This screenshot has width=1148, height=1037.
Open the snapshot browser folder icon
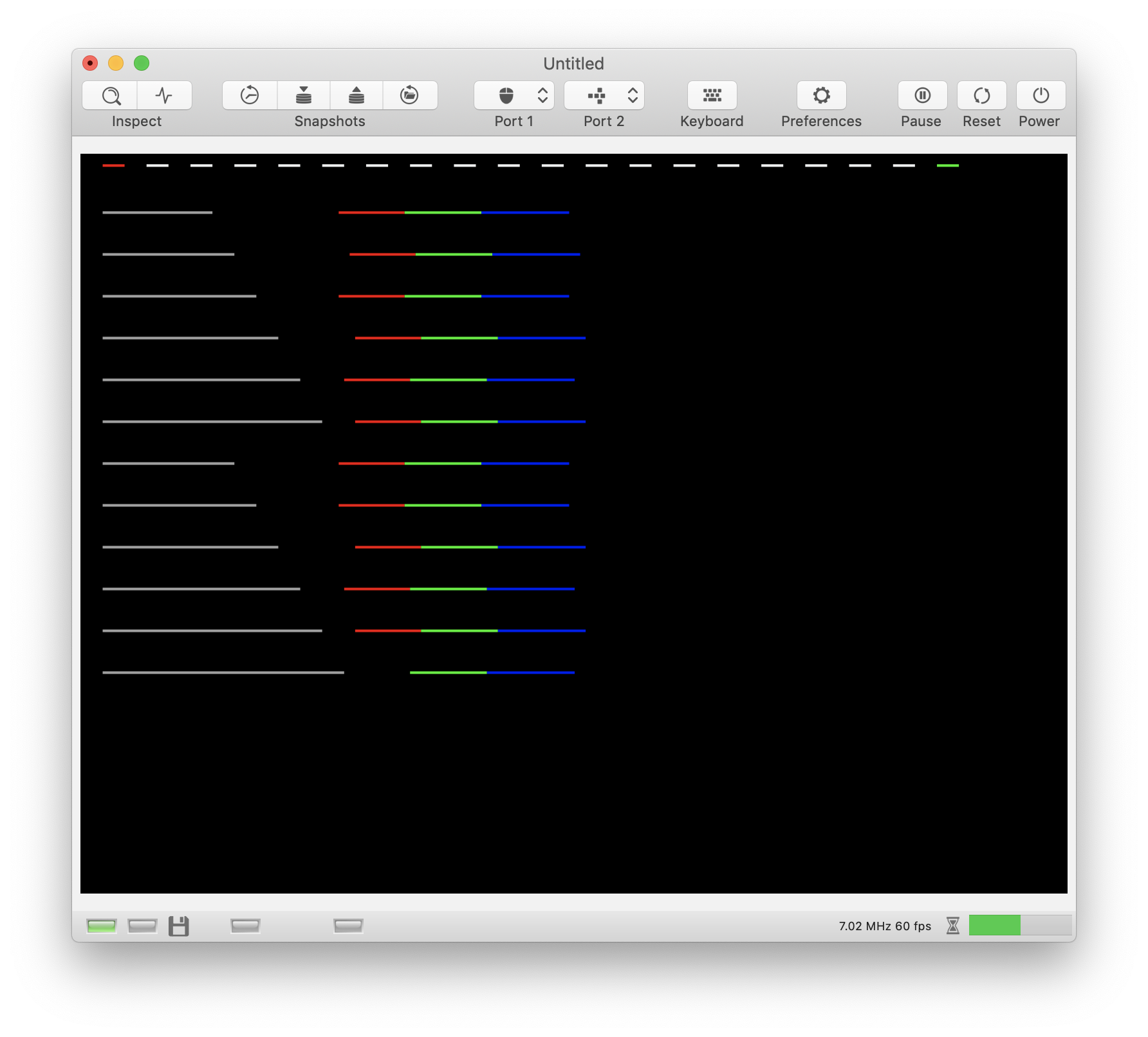pyautogui.click(x=410, y=96)
